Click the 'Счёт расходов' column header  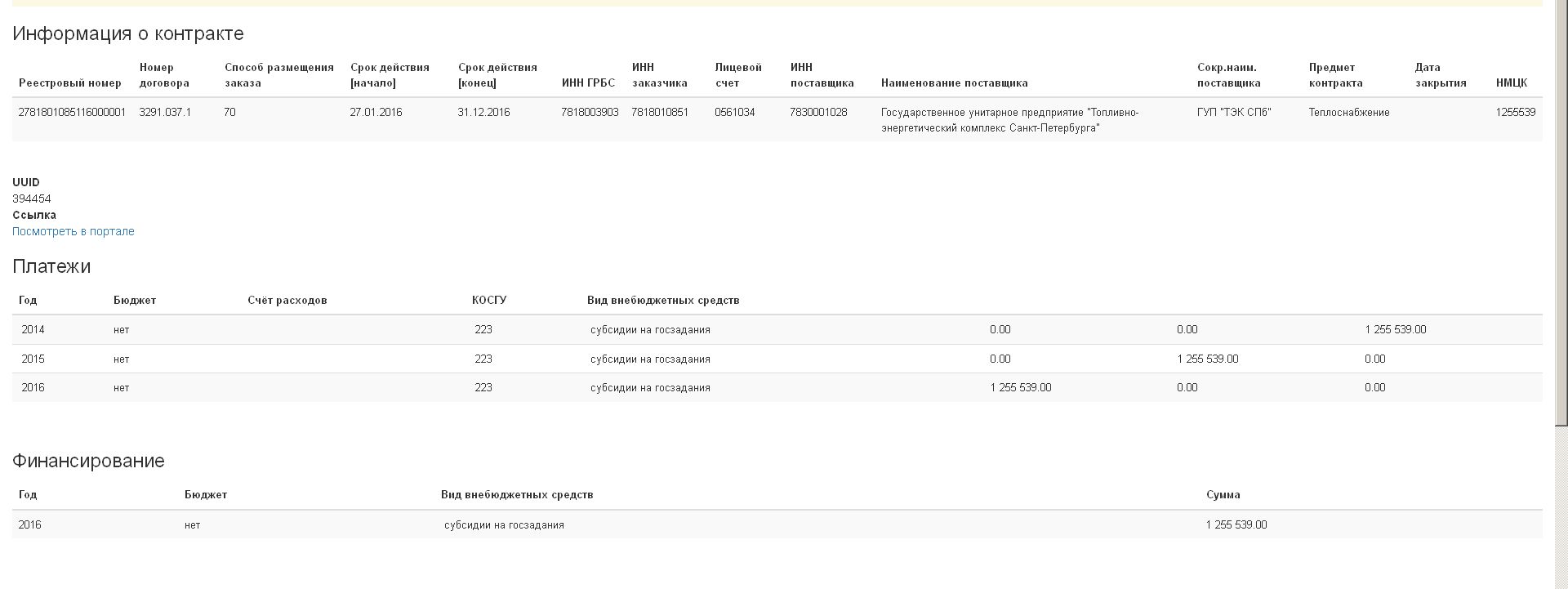click(287, 300)
